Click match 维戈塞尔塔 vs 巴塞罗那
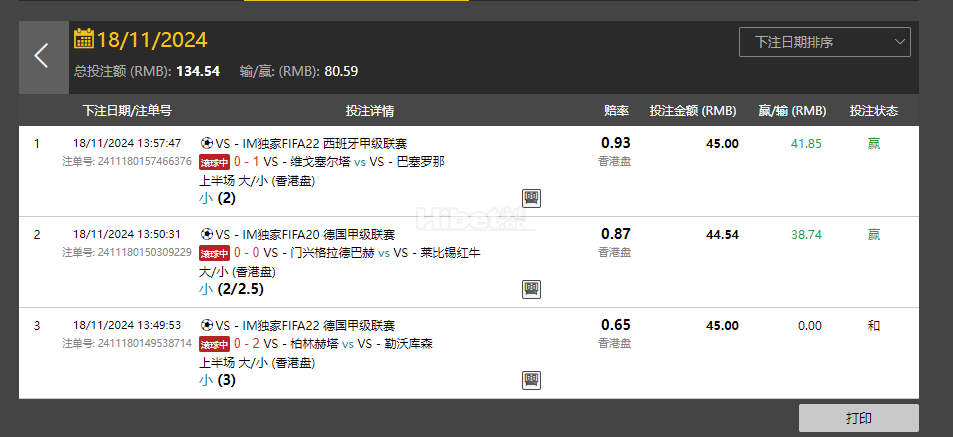 tap(354, 162)
